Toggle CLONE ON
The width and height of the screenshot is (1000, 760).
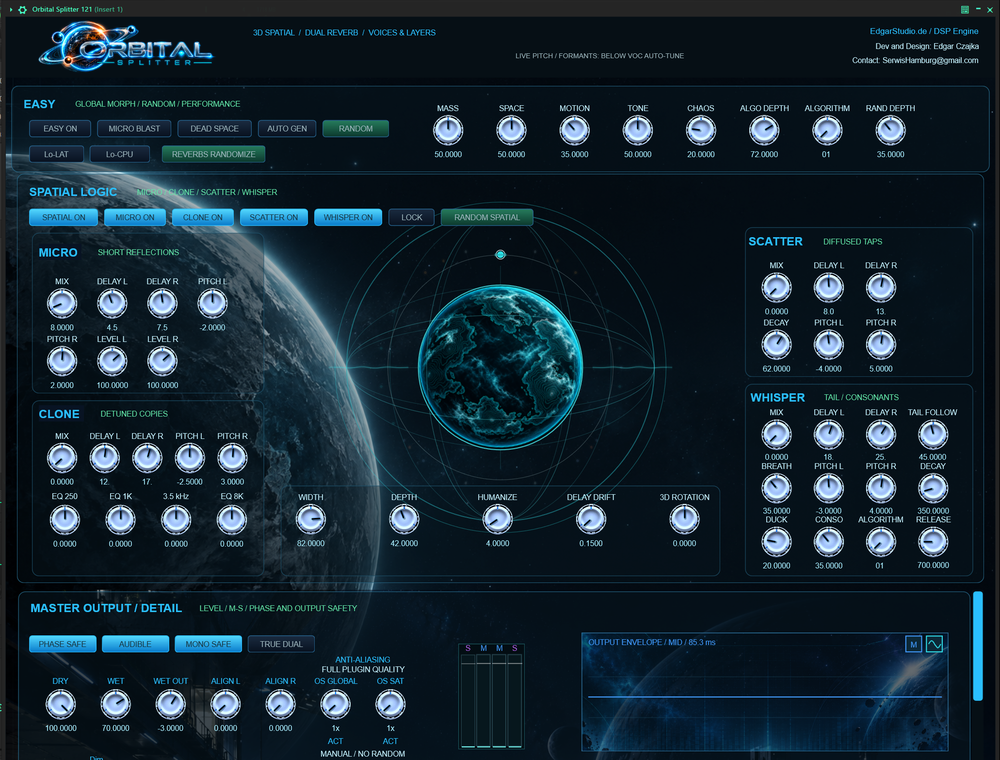[203, 217]
